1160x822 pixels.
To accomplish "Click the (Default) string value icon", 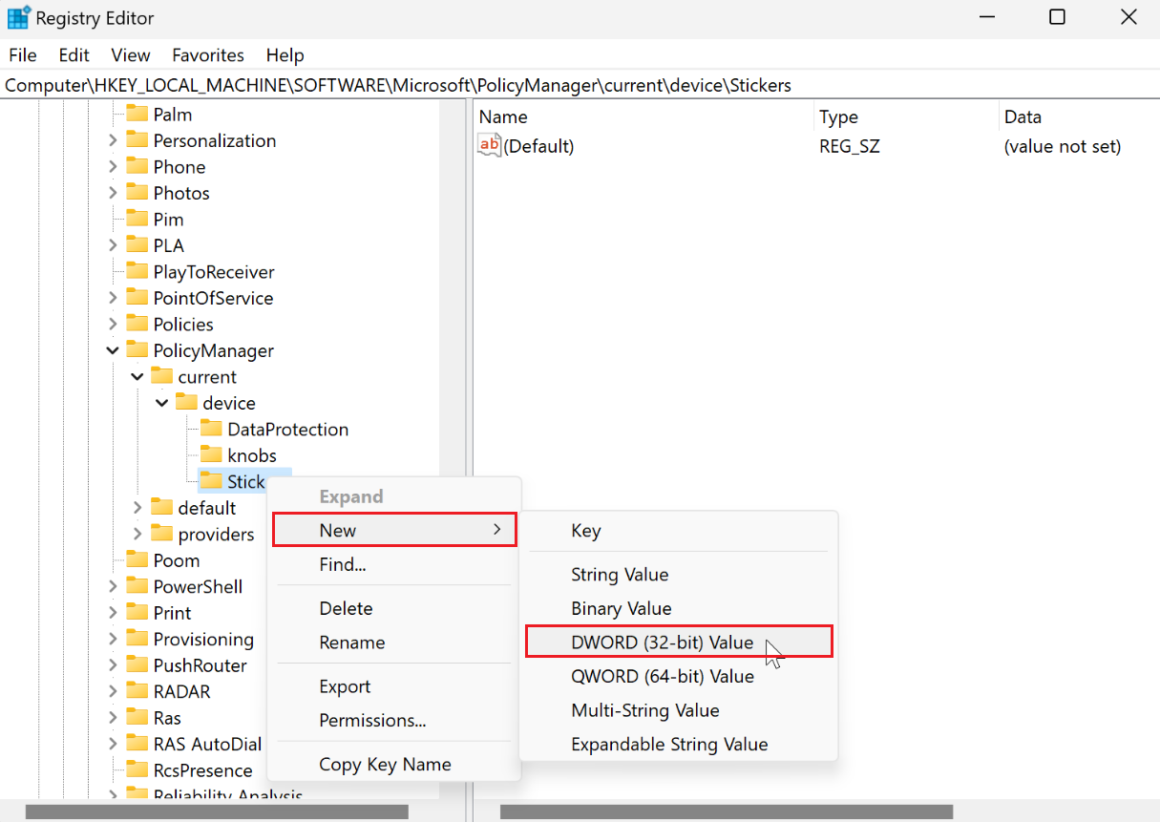I will click(x=489, y=146).
